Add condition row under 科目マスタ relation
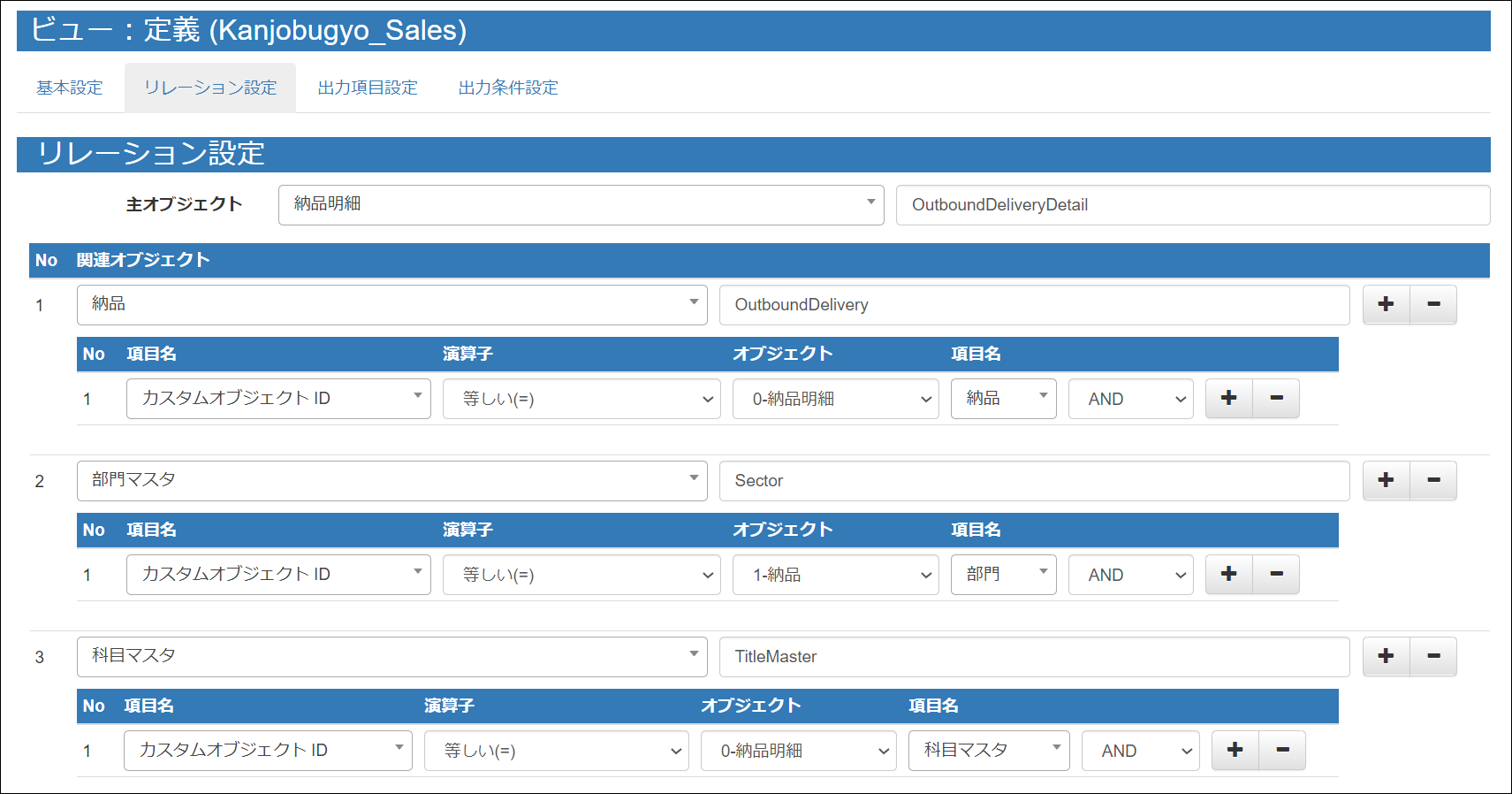This screenshot has width=1512, height=794. 1235,750
